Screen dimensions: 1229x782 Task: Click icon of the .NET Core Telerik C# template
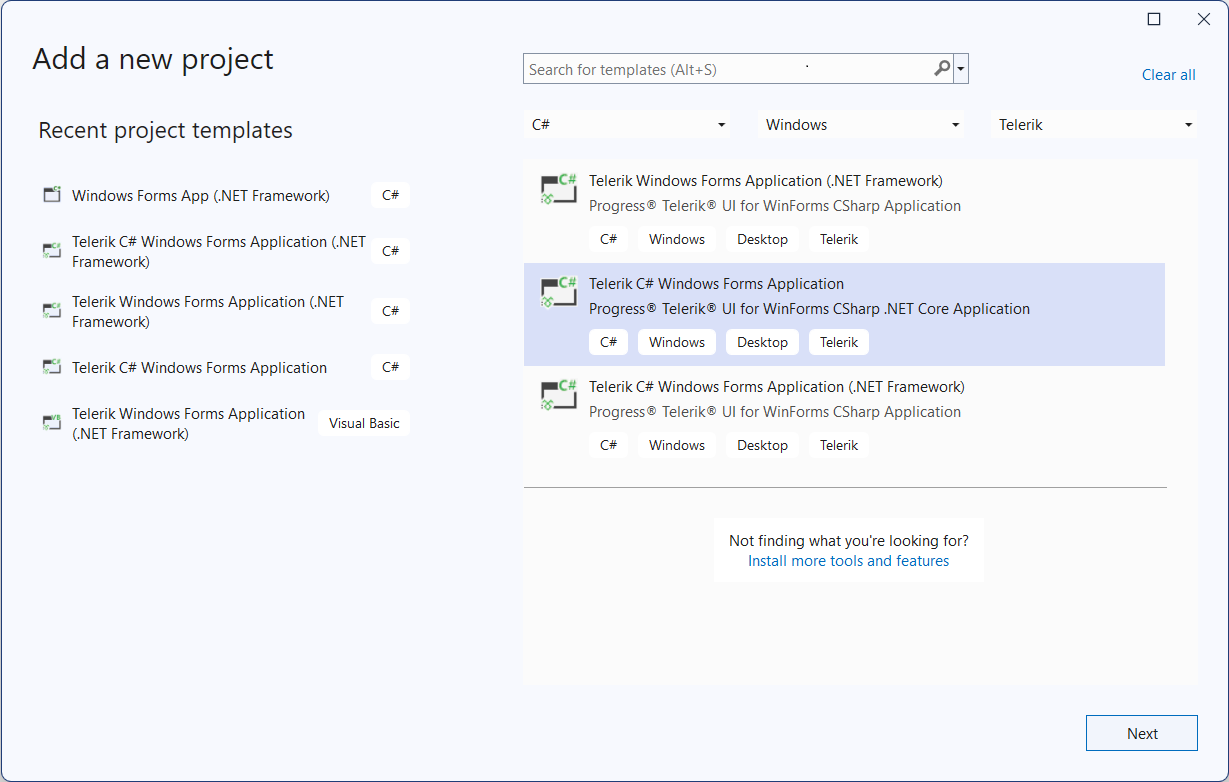coord(558,292)
